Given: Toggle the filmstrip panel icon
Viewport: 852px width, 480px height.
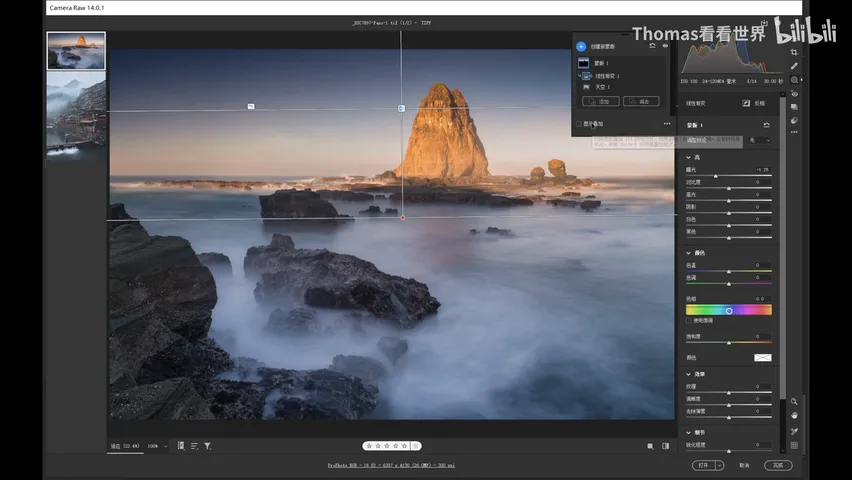Looking at the screenshot, I should pyautogui.click(x=181, y=446).
